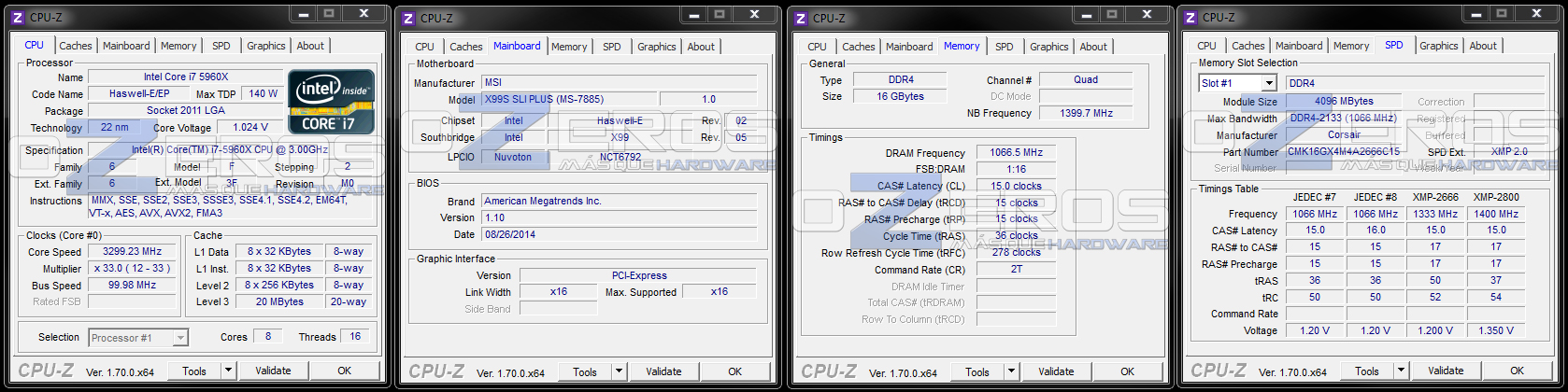Close the CPU-Z window showing the SPD tab
The image size is (1568, 392).
1535,13
